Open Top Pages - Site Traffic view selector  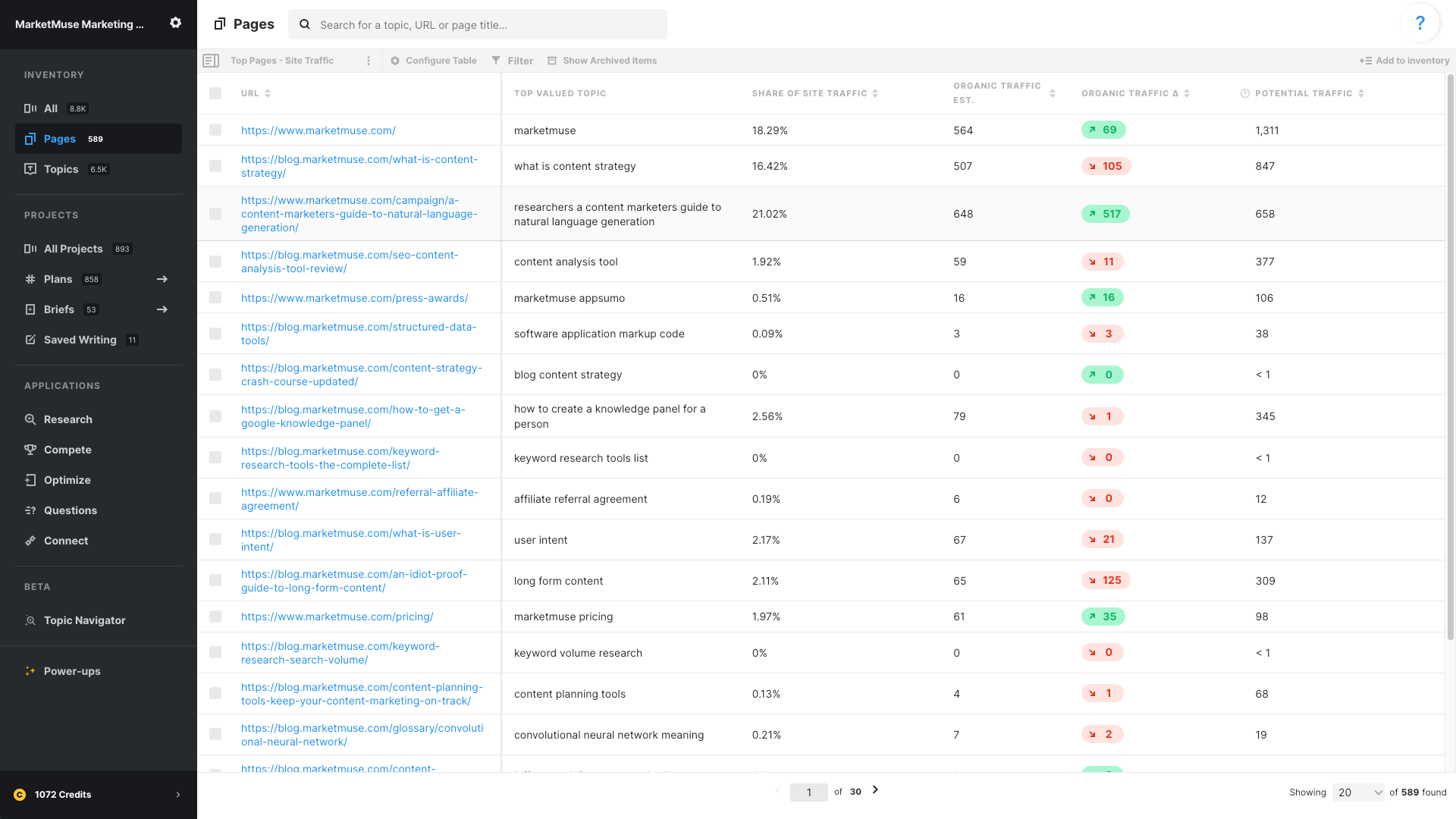282,61
